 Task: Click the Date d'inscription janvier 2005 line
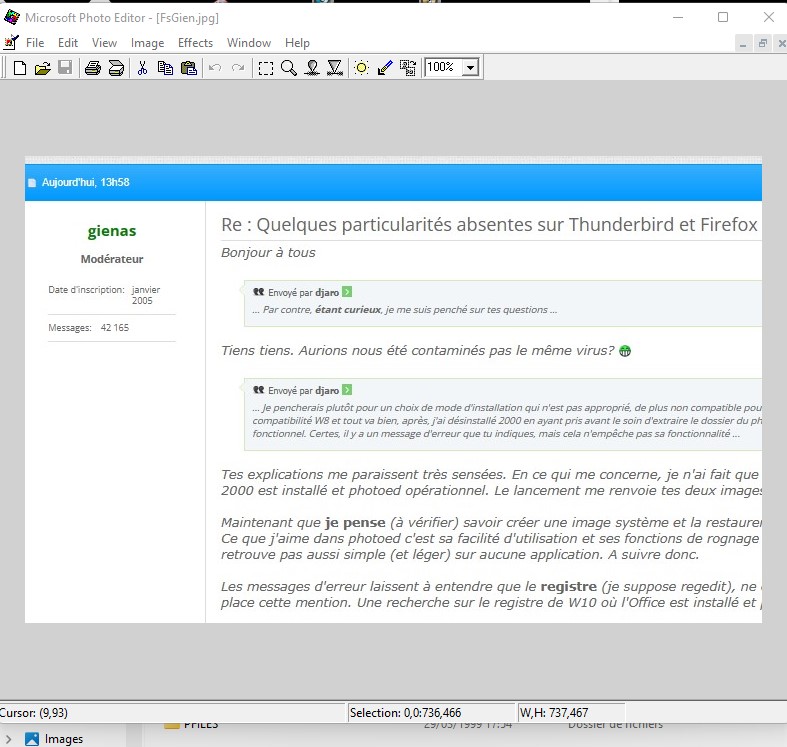[x=104, y=295]
